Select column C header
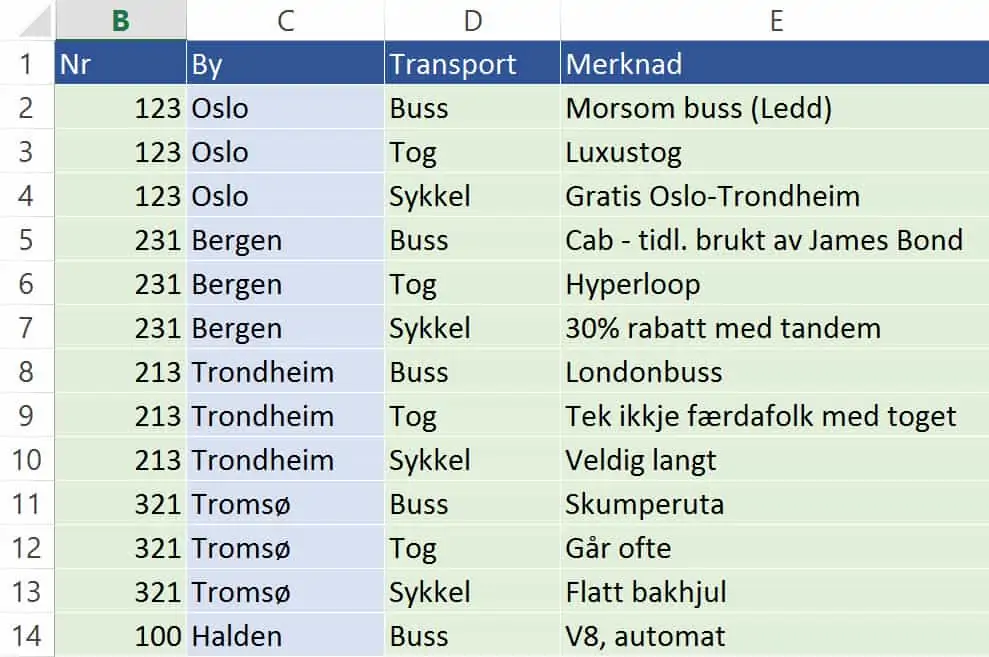Viewport: 989px width, 657px height. pos(285,20)
